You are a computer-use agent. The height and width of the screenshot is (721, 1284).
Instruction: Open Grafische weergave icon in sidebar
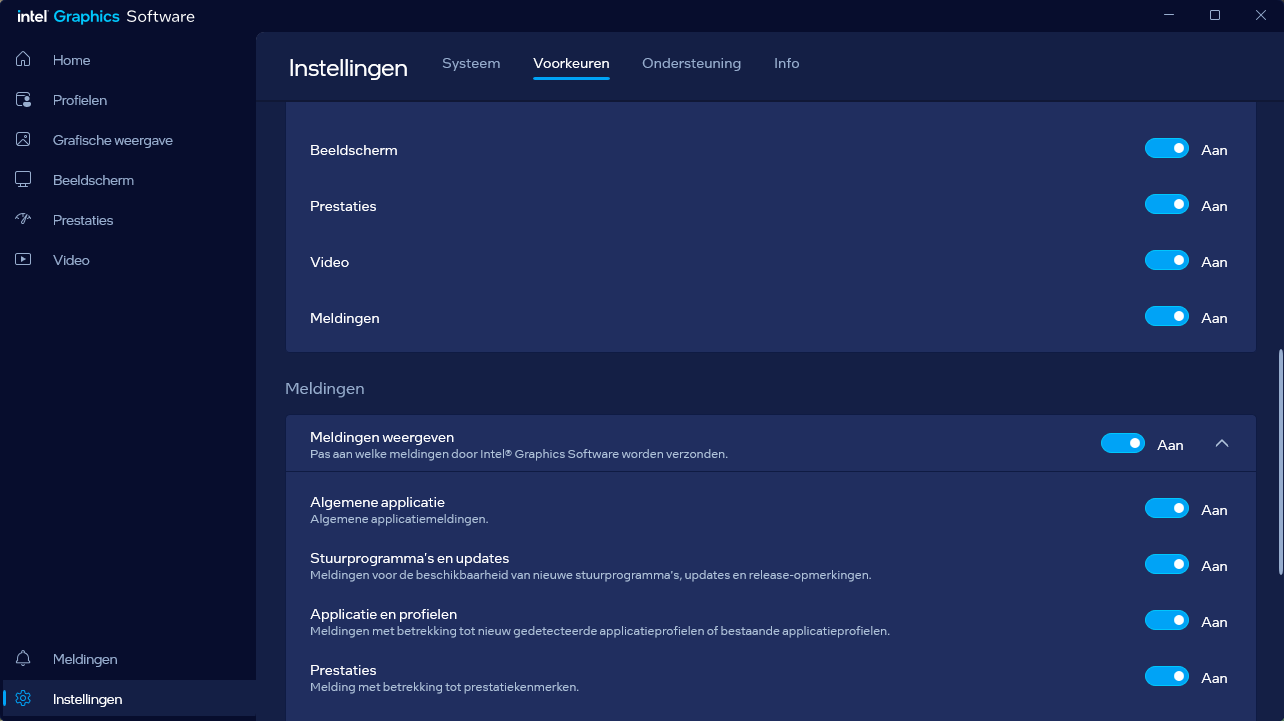coord(23,140)
